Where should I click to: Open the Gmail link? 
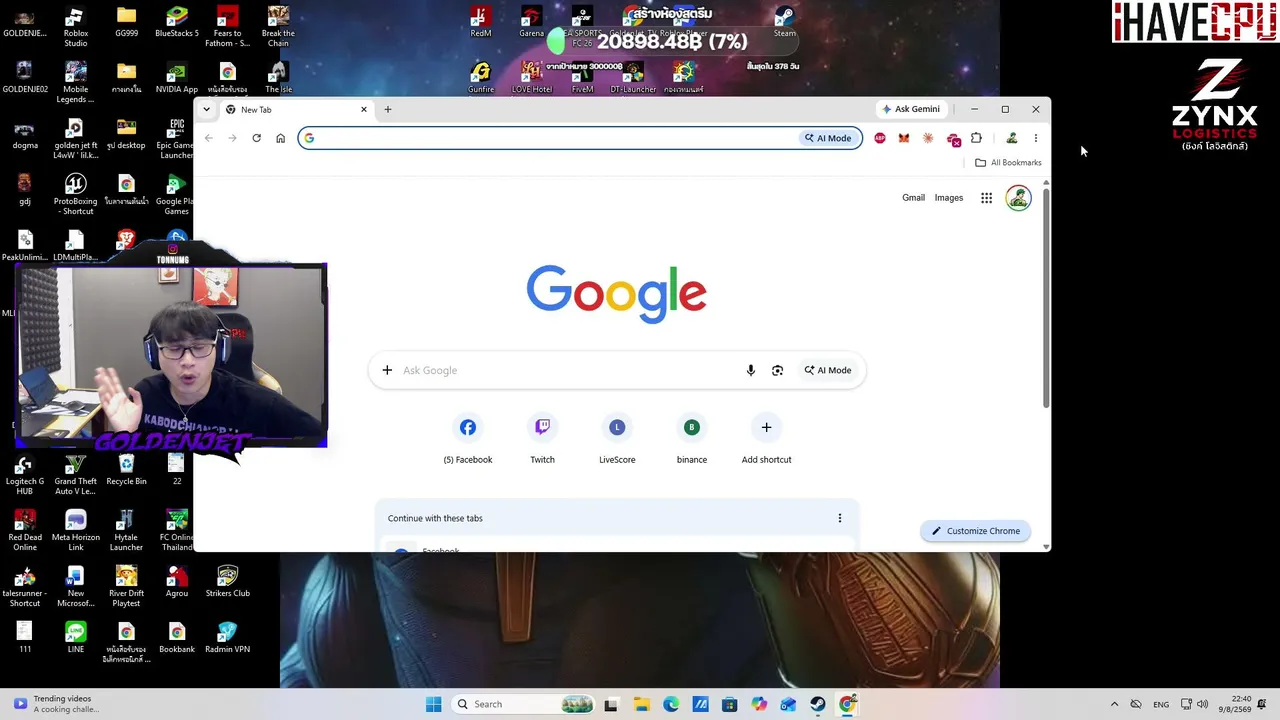tap(913, 198)
